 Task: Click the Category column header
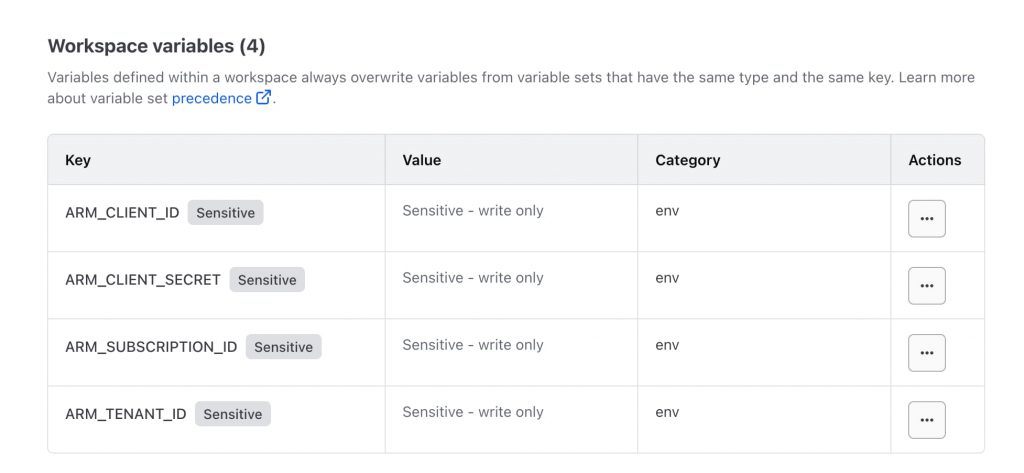pos(687,160)
